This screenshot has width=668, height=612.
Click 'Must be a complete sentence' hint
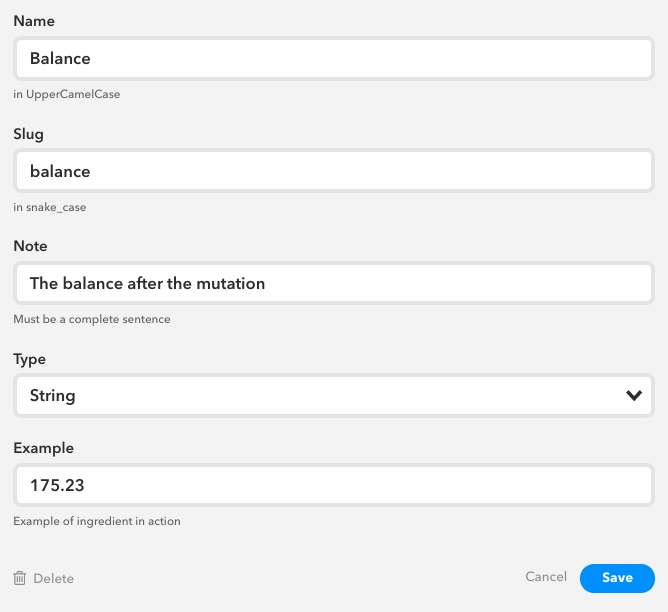pos(92,320)
